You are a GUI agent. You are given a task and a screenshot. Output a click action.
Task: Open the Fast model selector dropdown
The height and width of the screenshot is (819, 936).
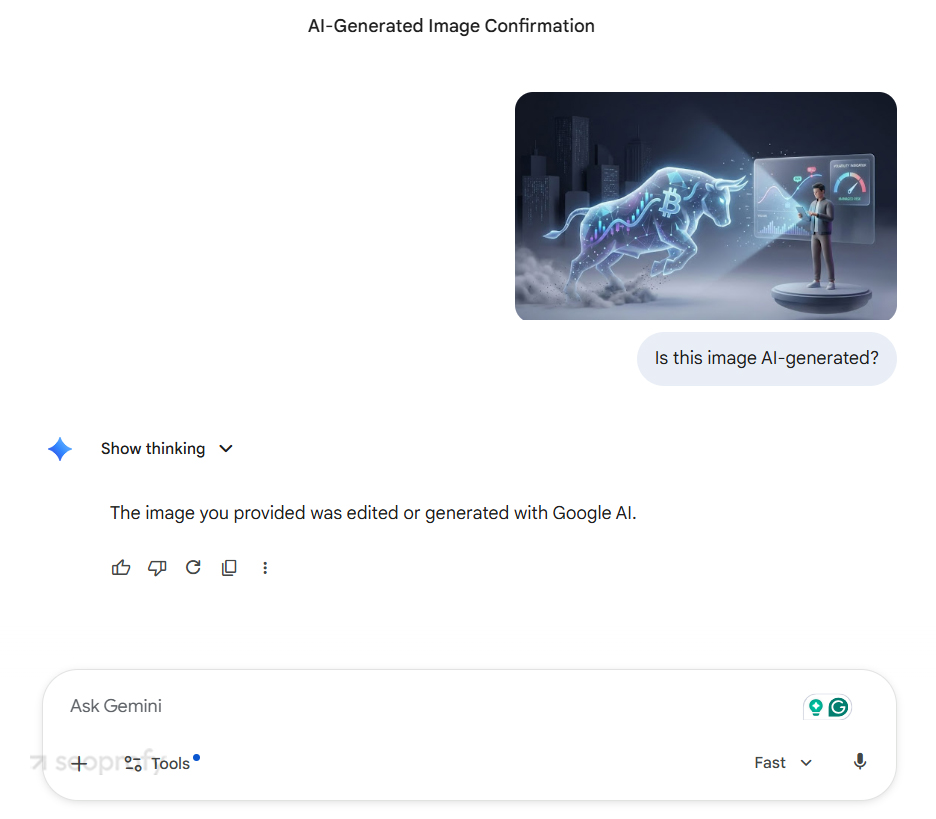pos(783,763)
